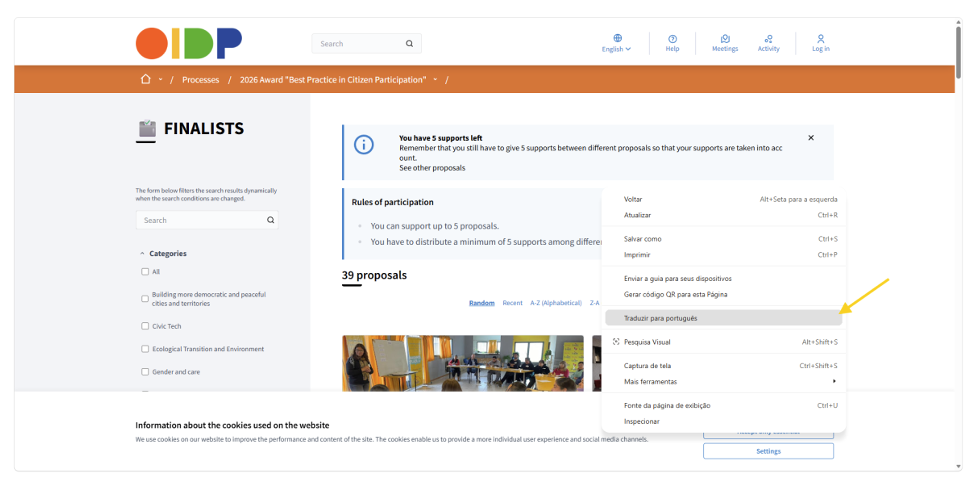Tick the Gender and care checkbox
Screen dimensions: 974x487
tap(145, 371)
